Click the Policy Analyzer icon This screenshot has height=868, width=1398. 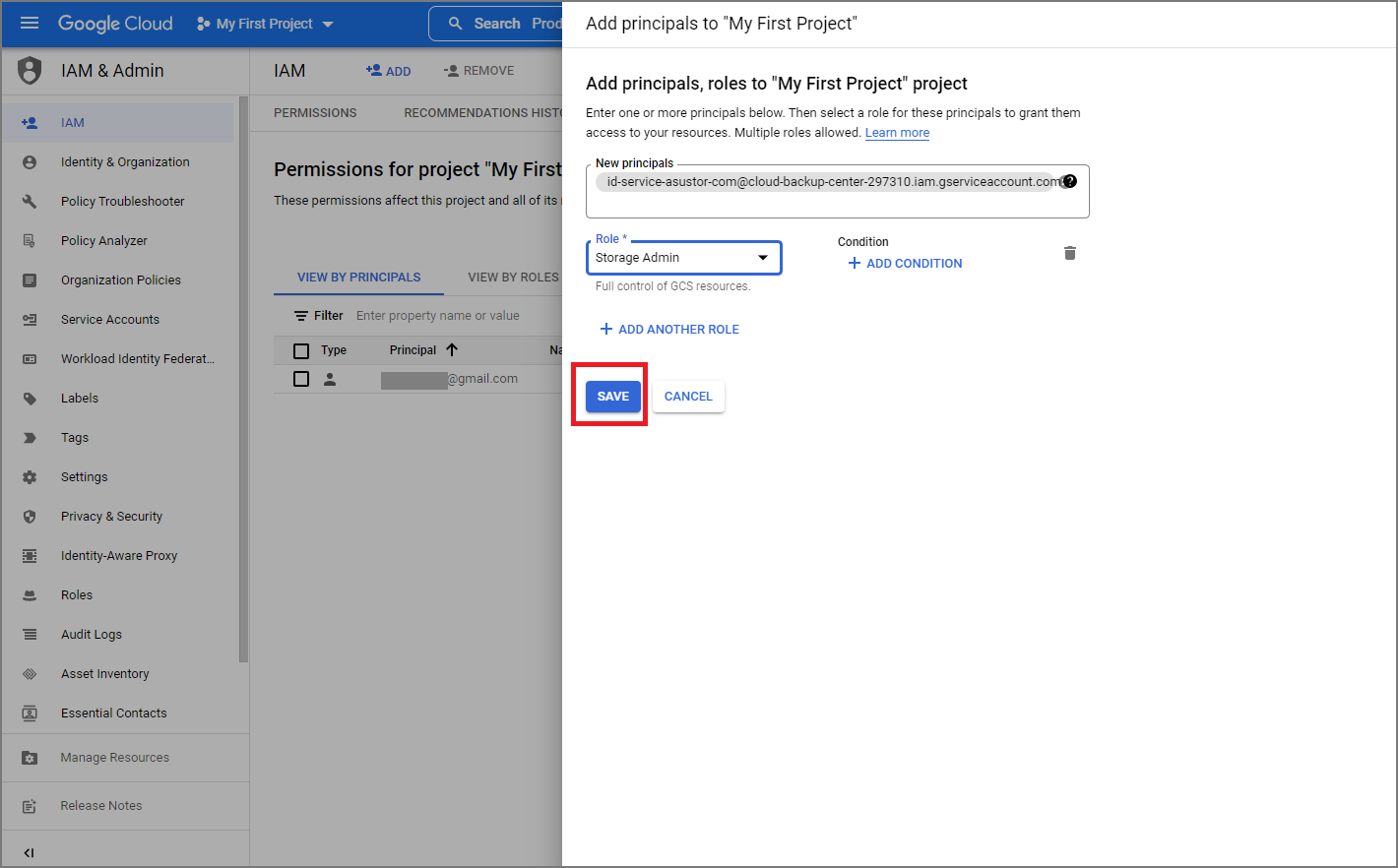(x=30, y=241)
